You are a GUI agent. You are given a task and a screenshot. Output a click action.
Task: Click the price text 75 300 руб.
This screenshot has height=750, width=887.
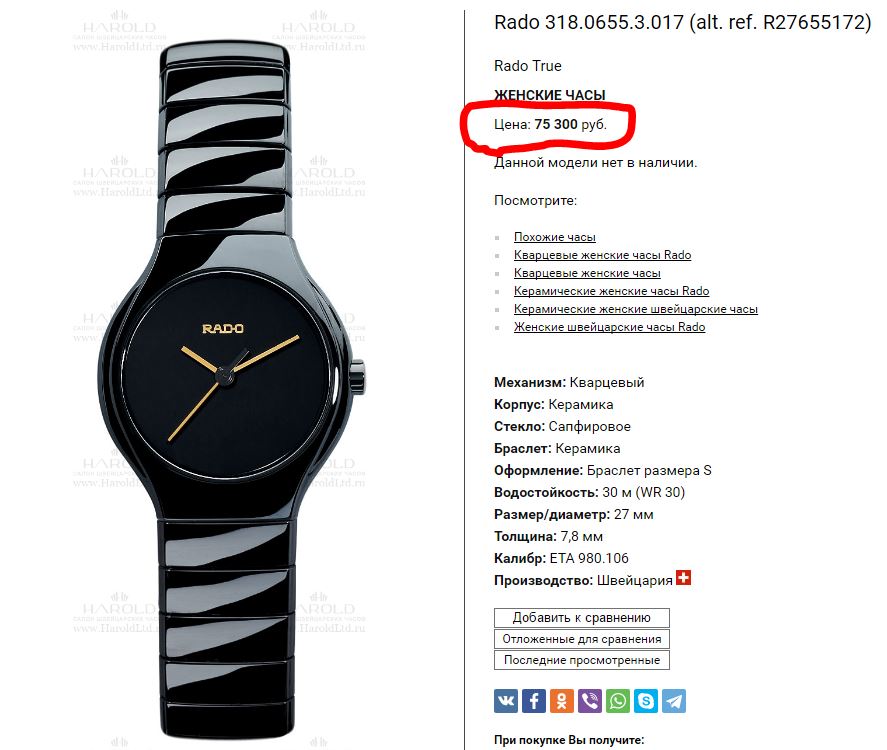click(570, 124)
